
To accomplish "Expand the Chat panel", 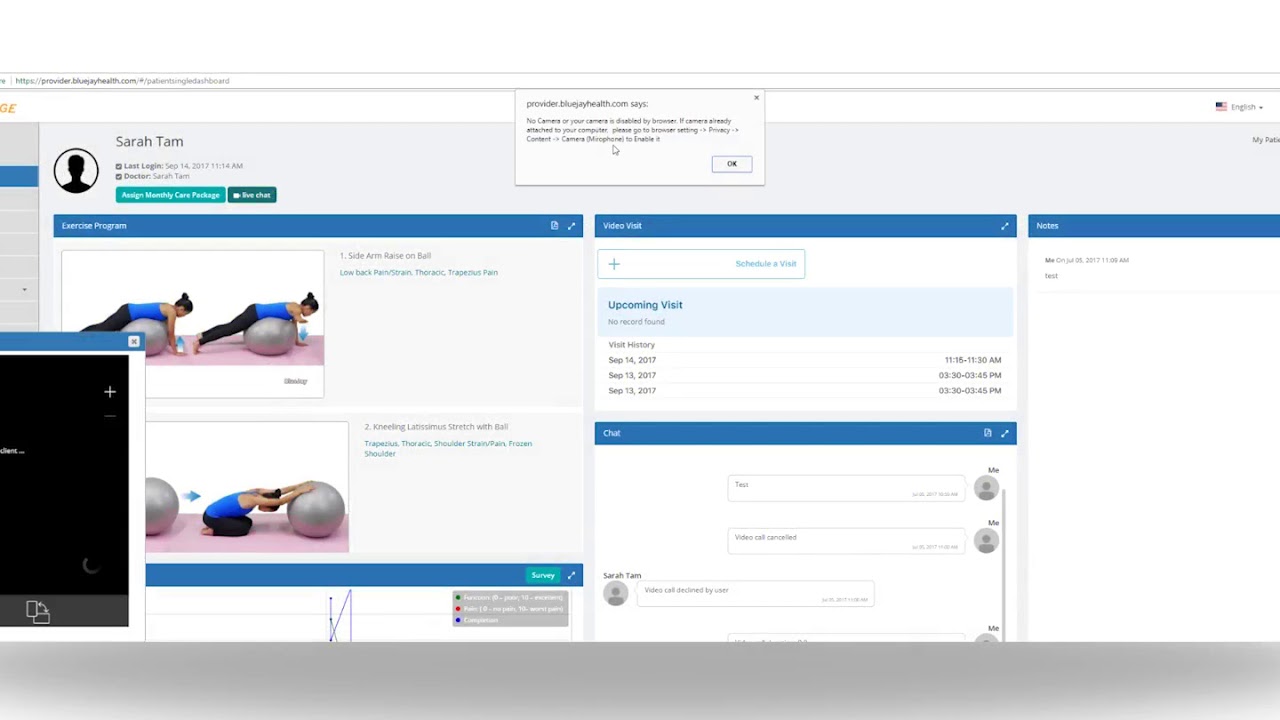I will coord(1005,433).
